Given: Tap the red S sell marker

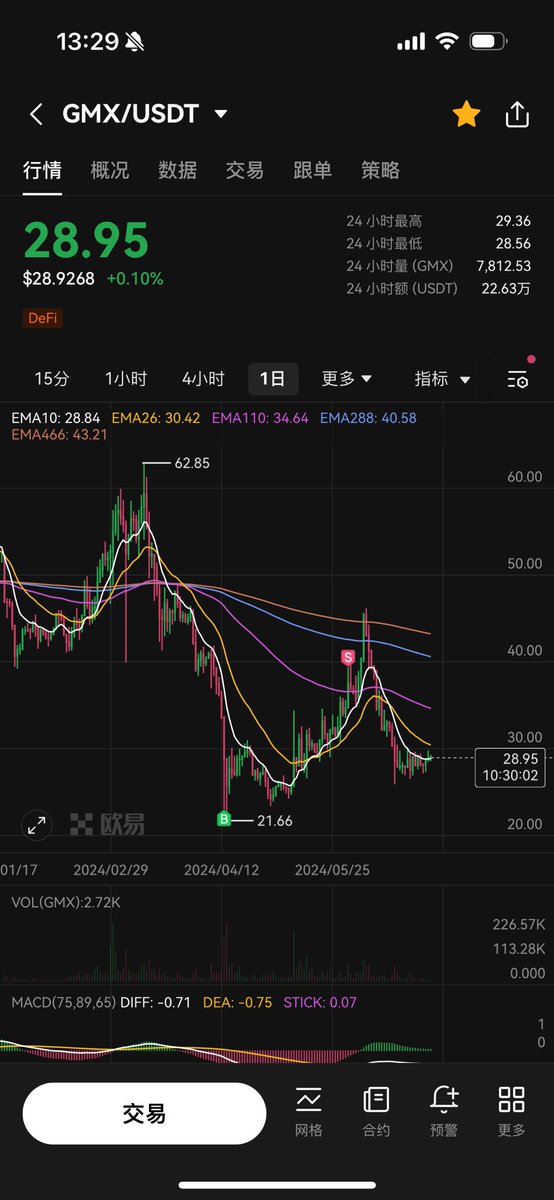Looking at the screenshot, I should pos(348,657).
